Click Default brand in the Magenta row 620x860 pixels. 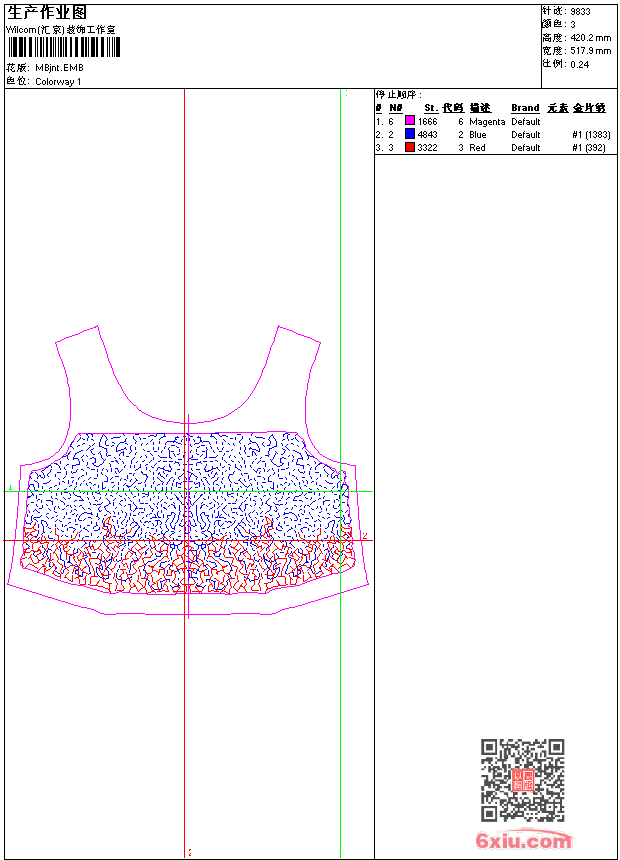click(526, 122)
